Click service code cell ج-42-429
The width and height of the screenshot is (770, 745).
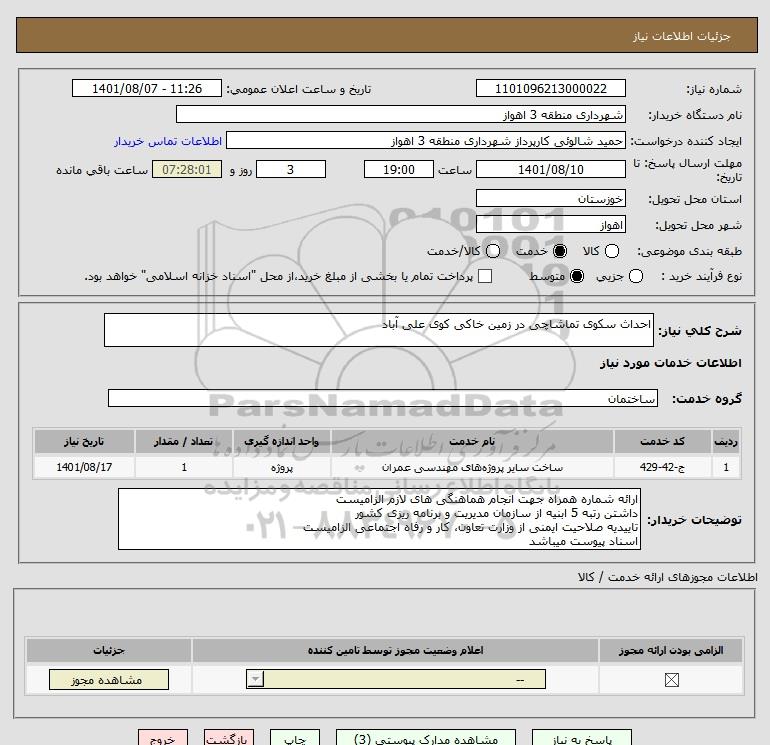(662, 467)
